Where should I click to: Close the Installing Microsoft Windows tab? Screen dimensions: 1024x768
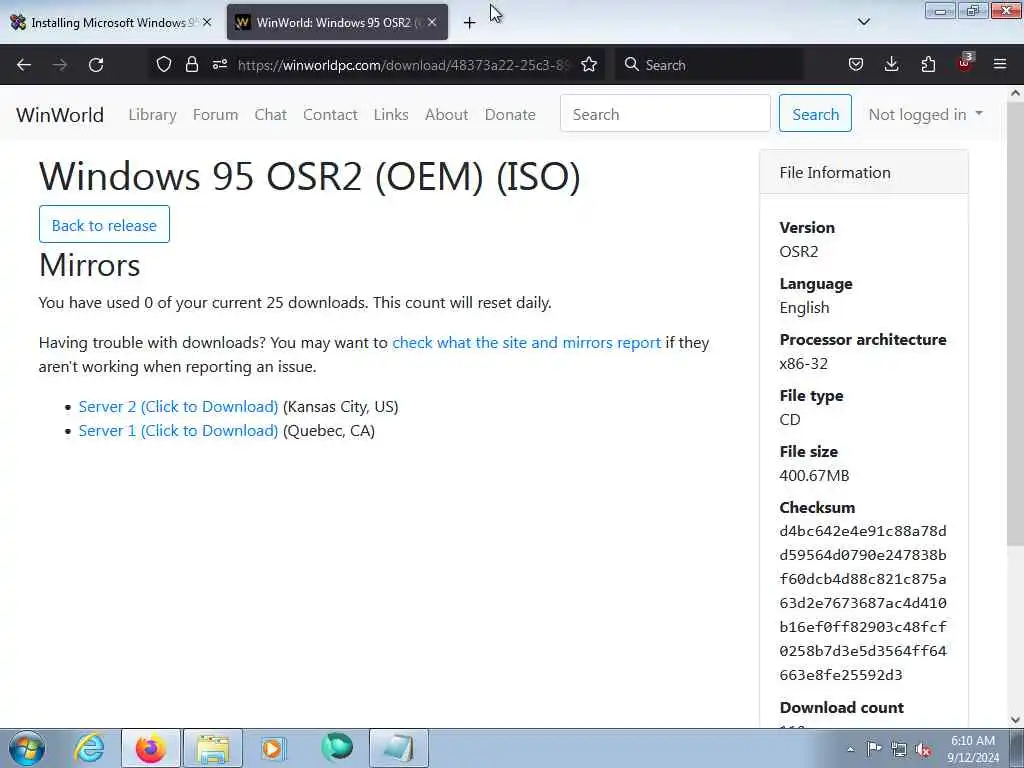click(x=207, y=22)
